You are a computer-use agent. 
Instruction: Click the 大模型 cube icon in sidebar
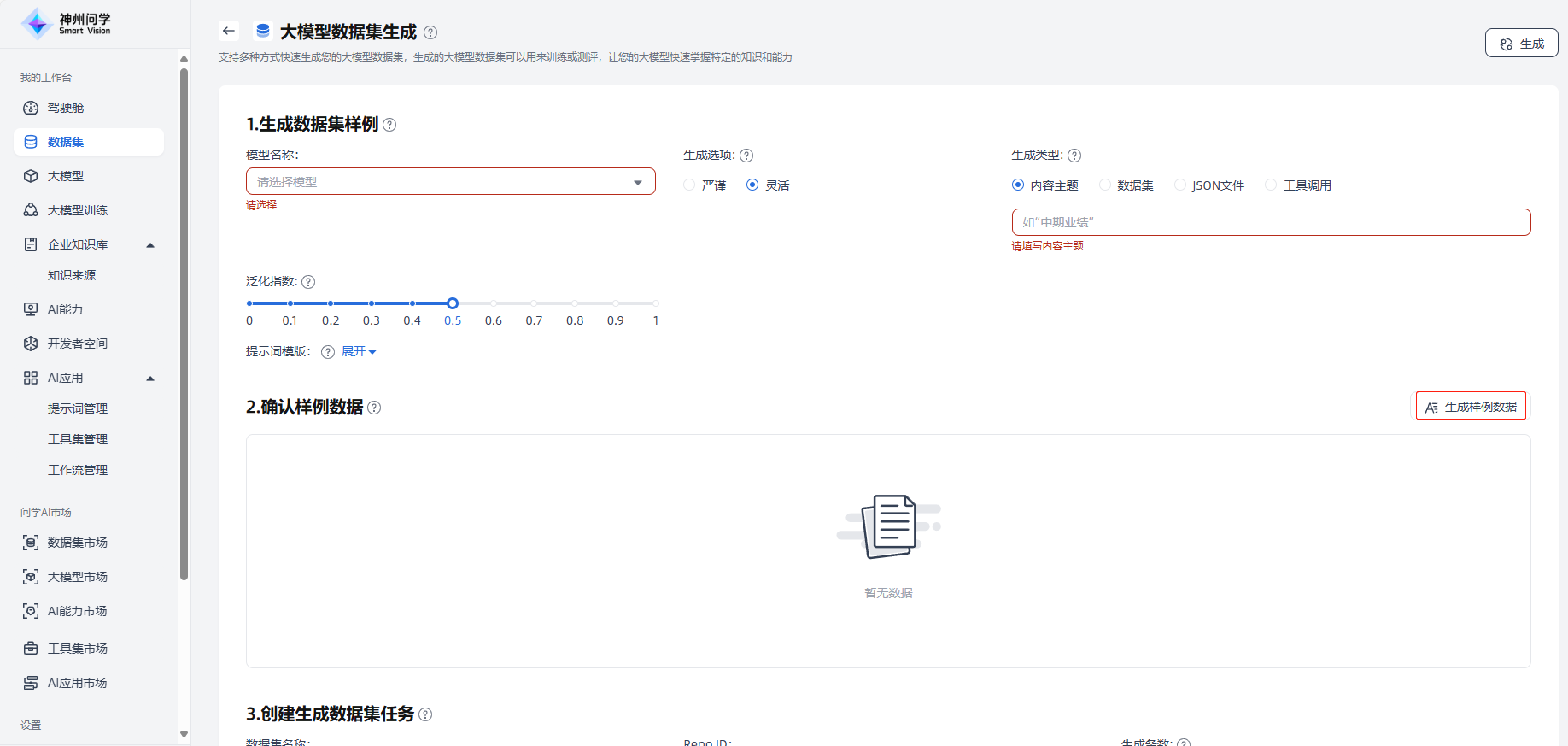pos(31,176)
